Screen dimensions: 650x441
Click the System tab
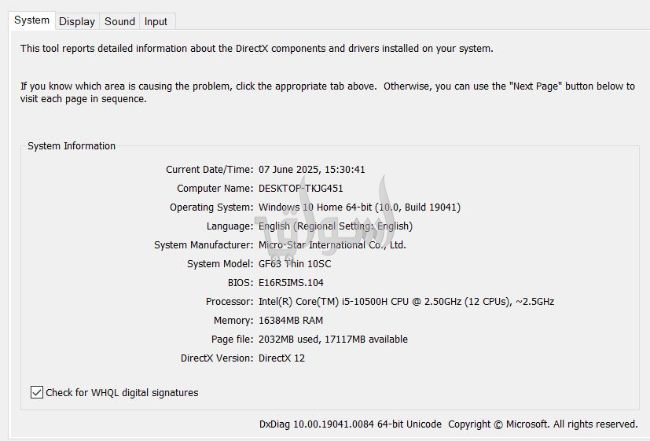coord(32,20)
